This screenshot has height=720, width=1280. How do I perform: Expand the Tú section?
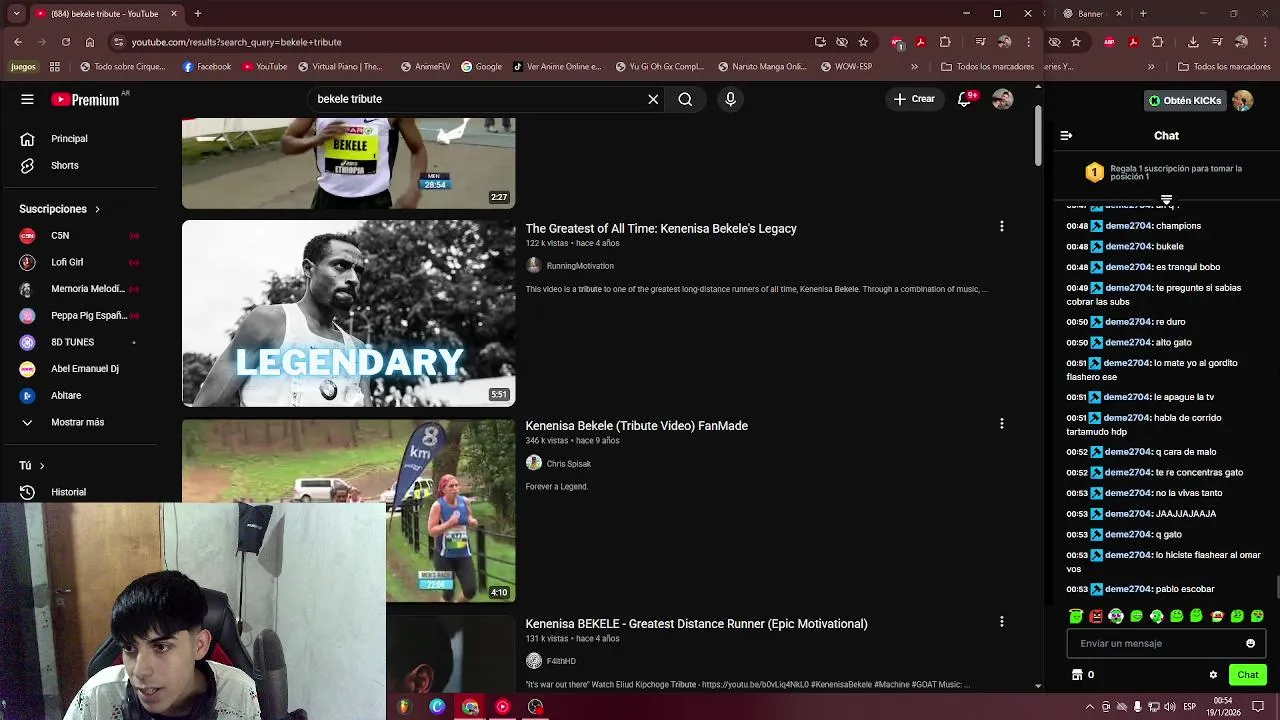32,465
